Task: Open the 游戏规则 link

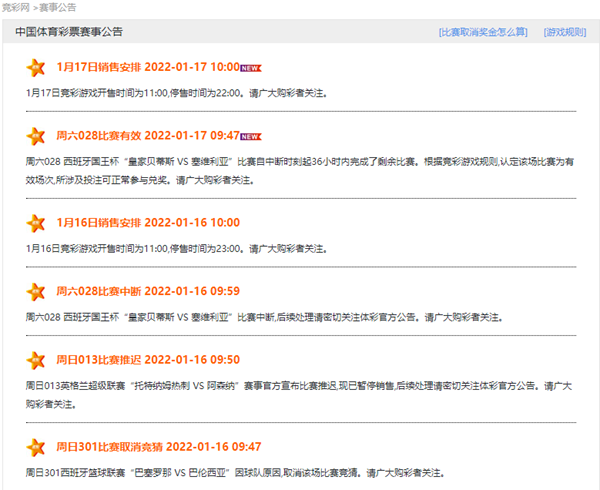Action: click(564, 32)
